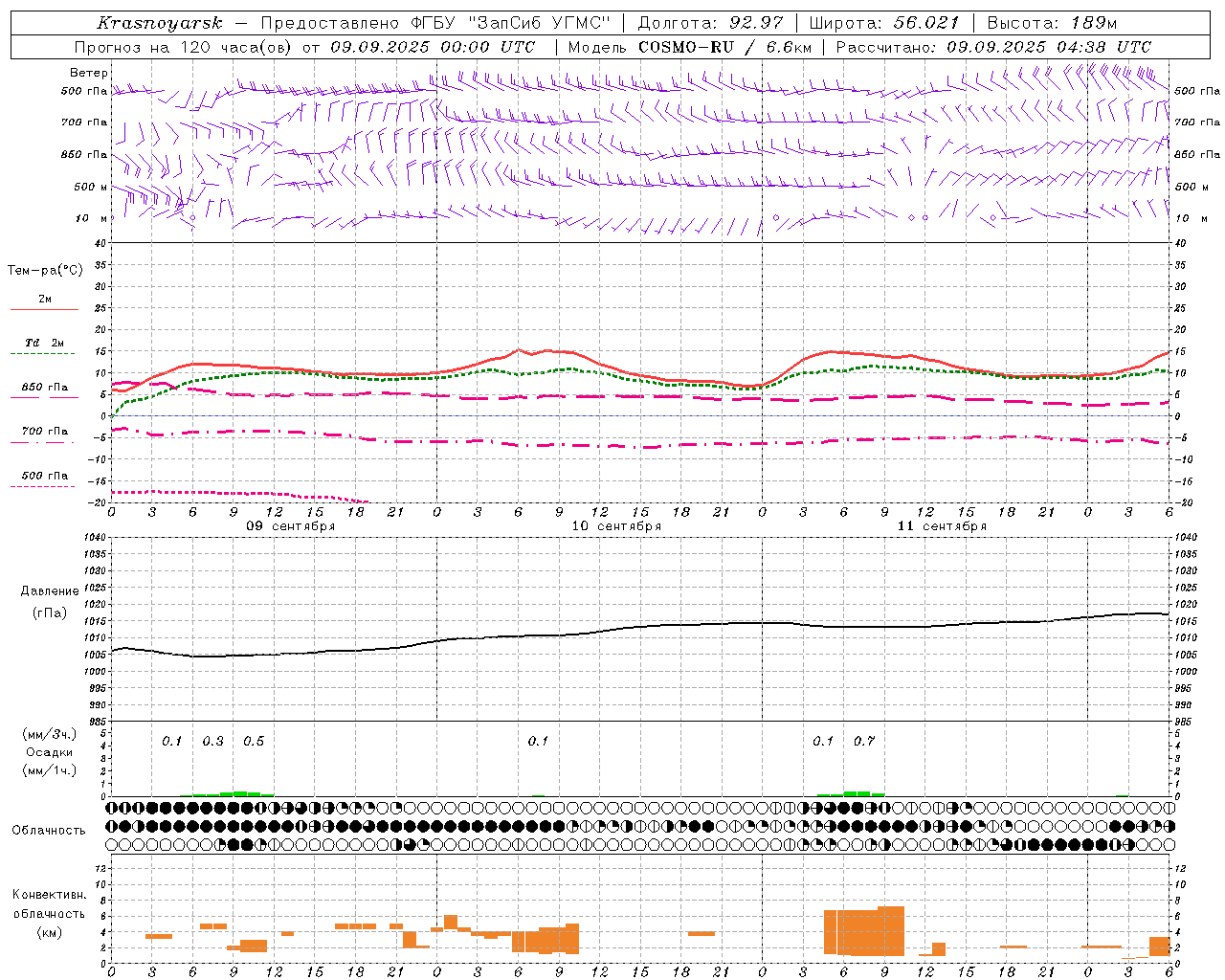Select the '2м' temperature legend entry
The height and width of the screenshot is (980, 1225).
(45, 300)
